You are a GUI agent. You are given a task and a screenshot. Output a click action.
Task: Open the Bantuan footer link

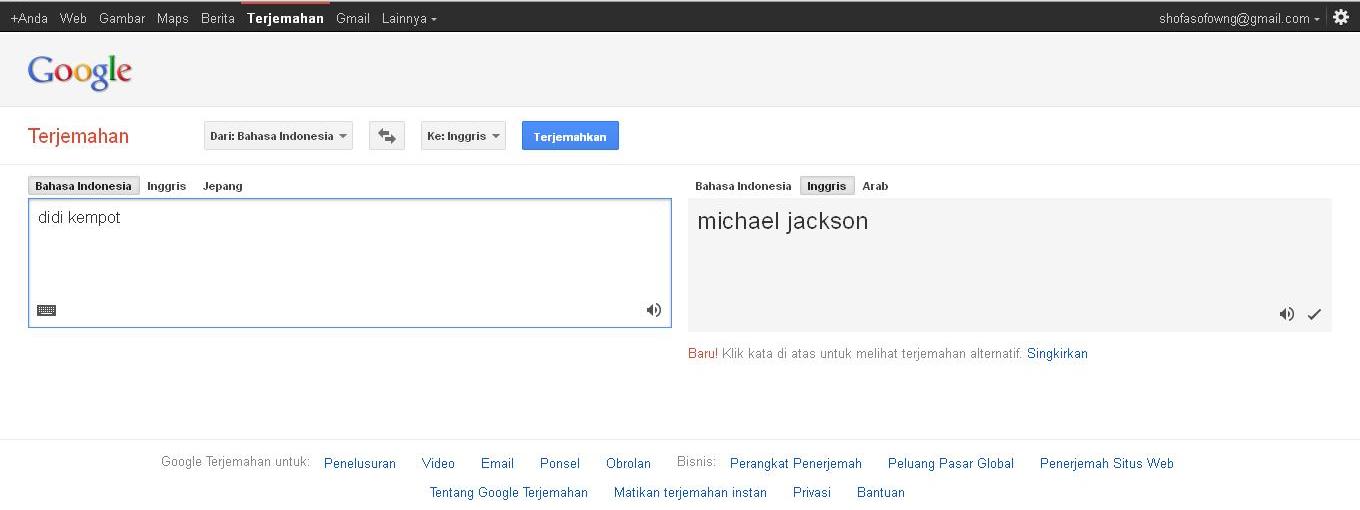pos(881,492)
